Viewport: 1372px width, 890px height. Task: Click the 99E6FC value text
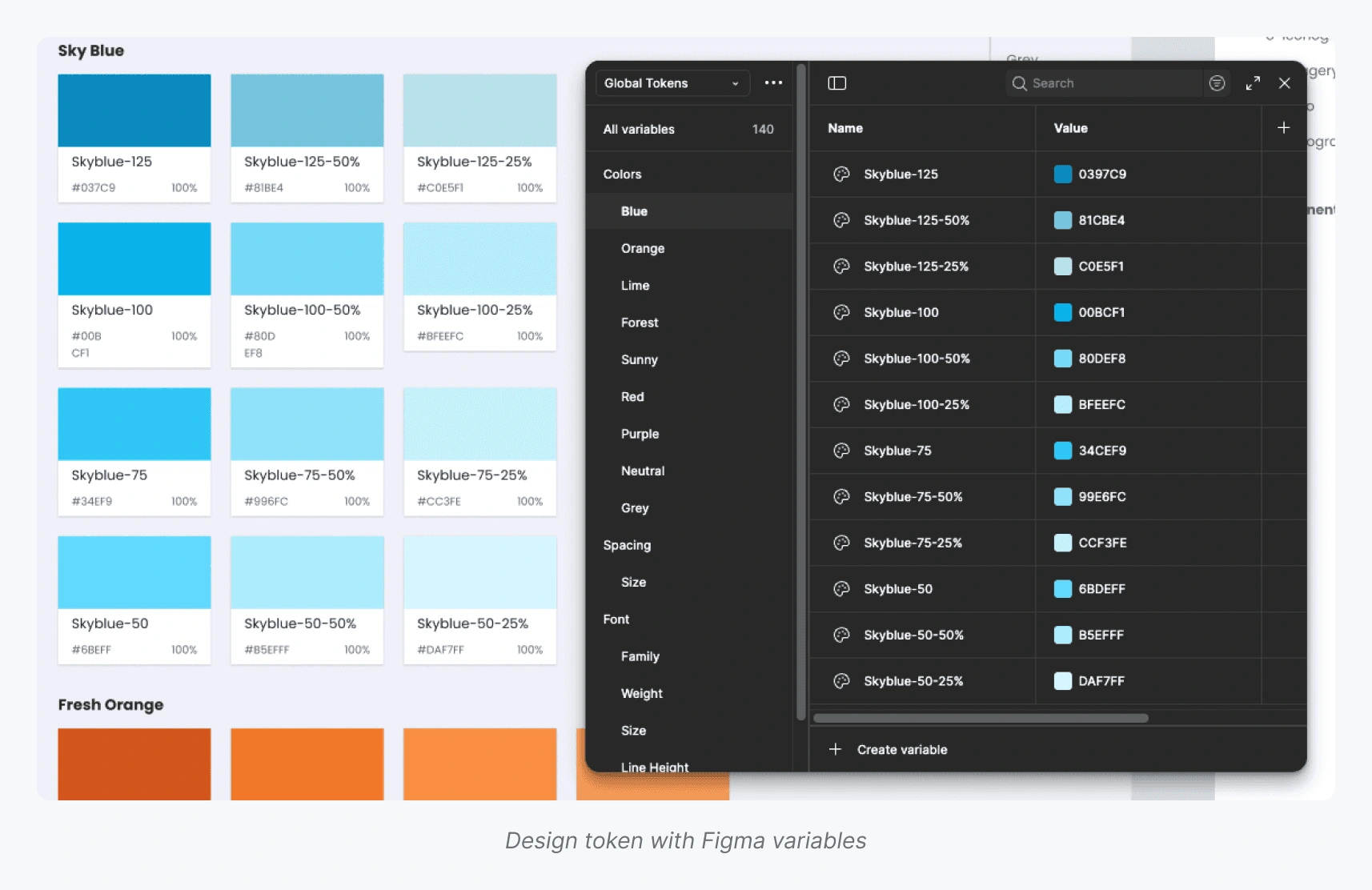[x=1101, y=497]
